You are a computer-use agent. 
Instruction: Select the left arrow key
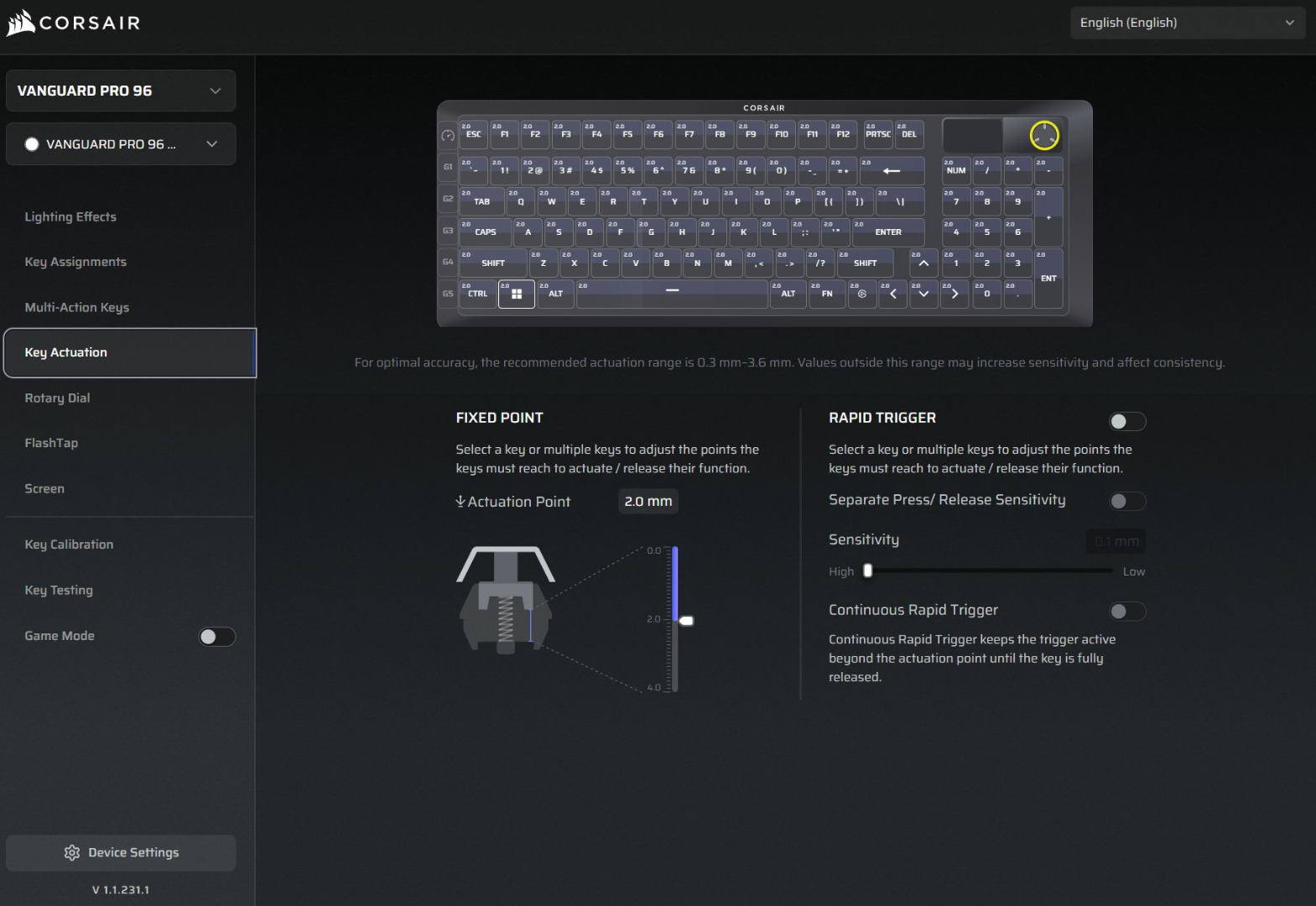pos(892,294)
